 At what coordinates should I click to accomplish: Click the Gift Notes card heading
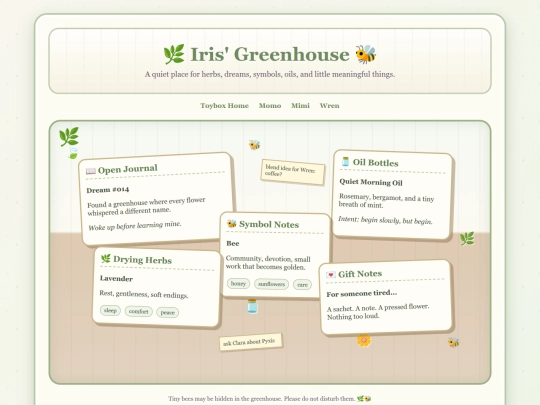pos(360,274)
